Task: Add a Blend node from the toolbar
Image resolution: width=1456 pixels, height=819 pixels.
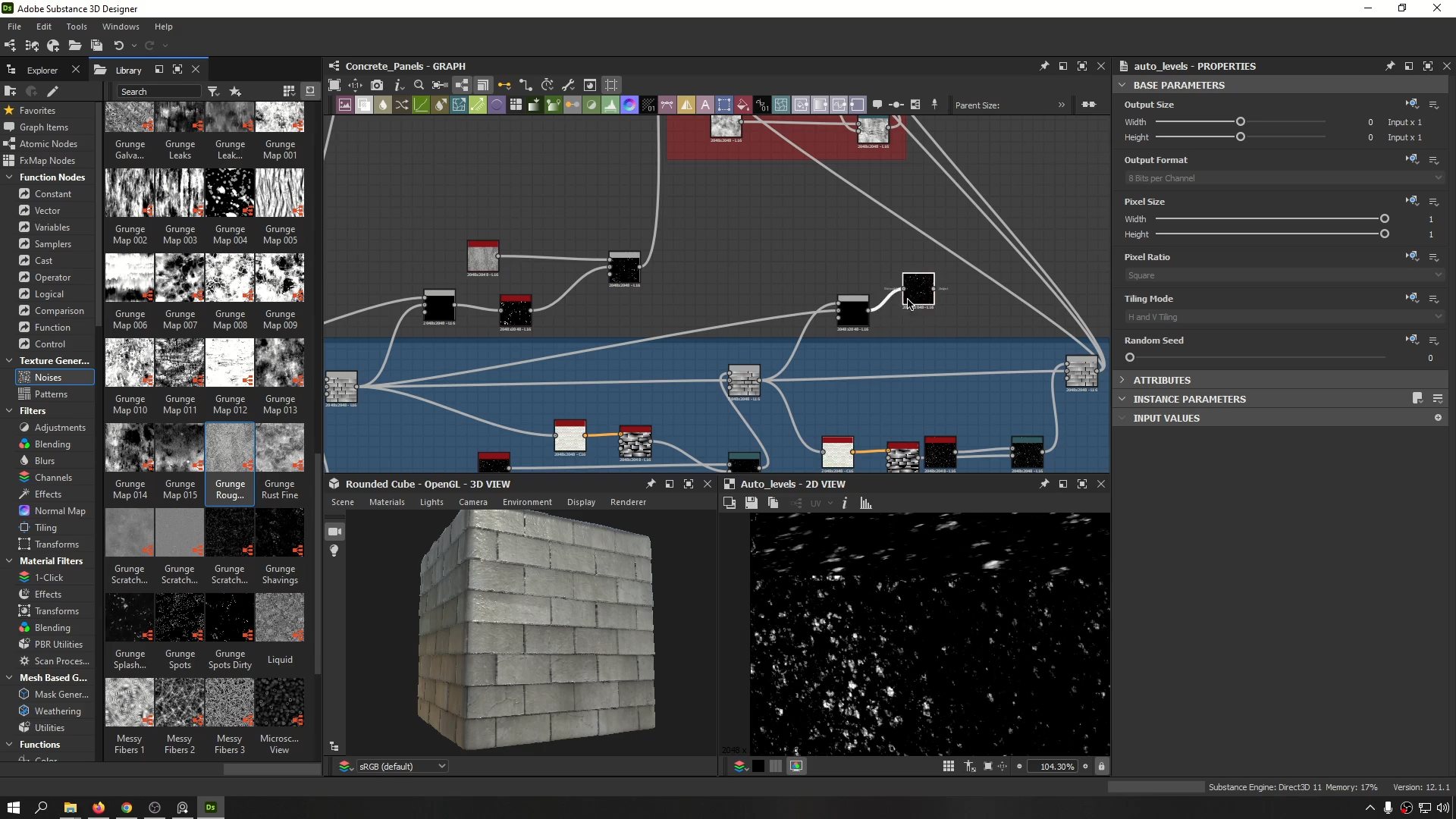Action: pyautogui.click(x=364, y=105)
